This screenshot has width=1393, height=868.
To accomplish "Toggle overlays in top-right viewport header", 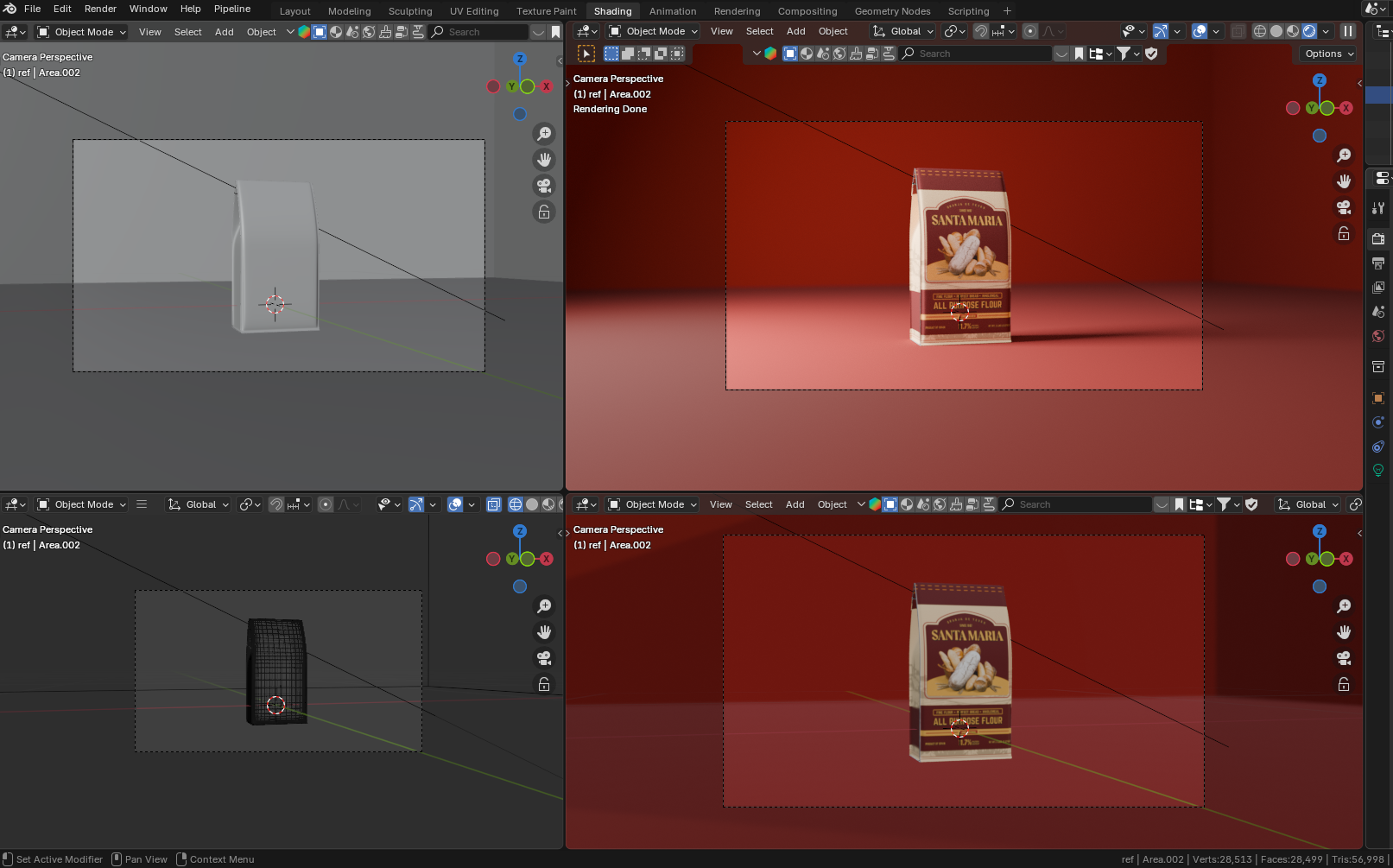I will [1200, 31].
